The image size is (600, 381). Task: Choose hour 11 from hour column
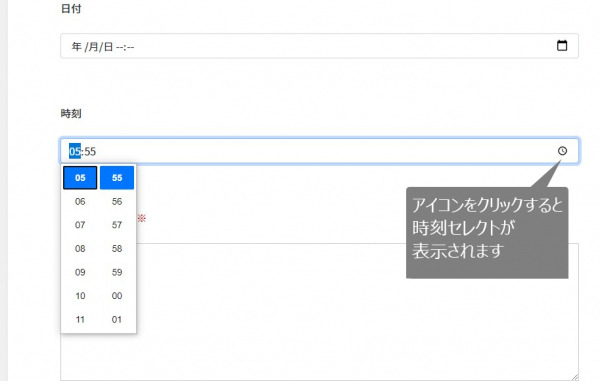pos(80,319)
